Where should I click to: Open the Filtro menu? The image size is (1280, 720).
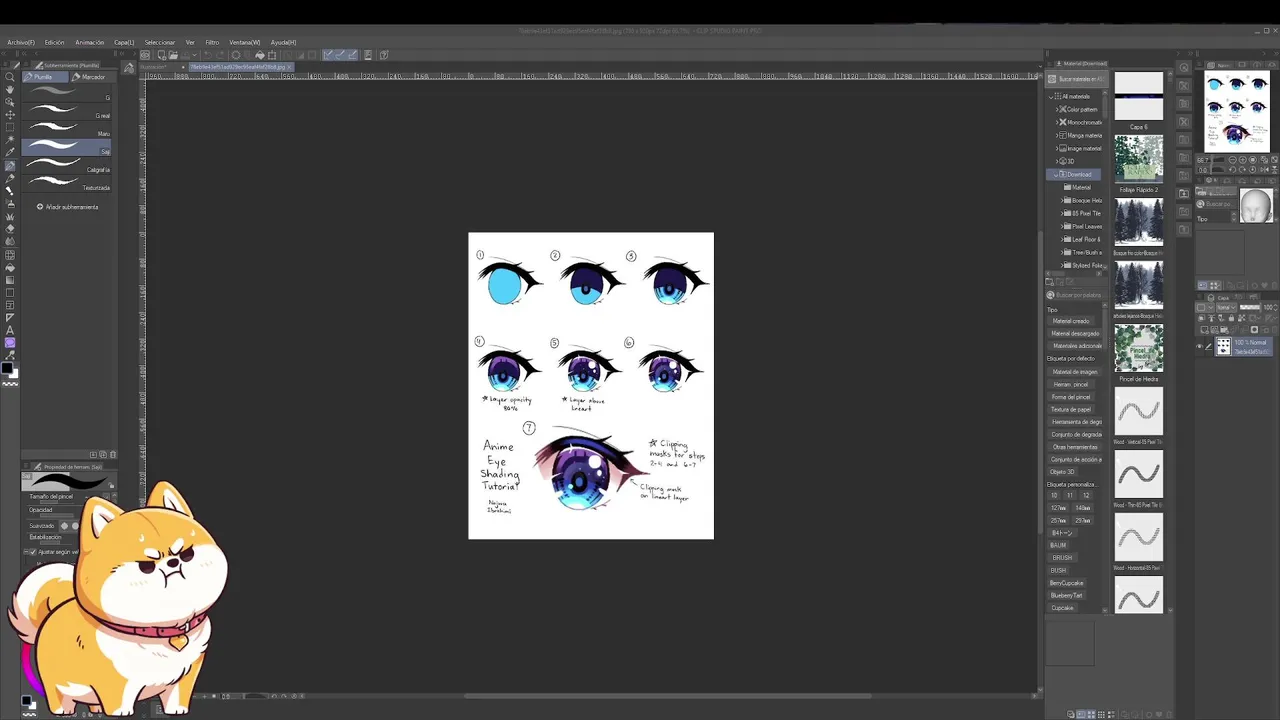212,42
